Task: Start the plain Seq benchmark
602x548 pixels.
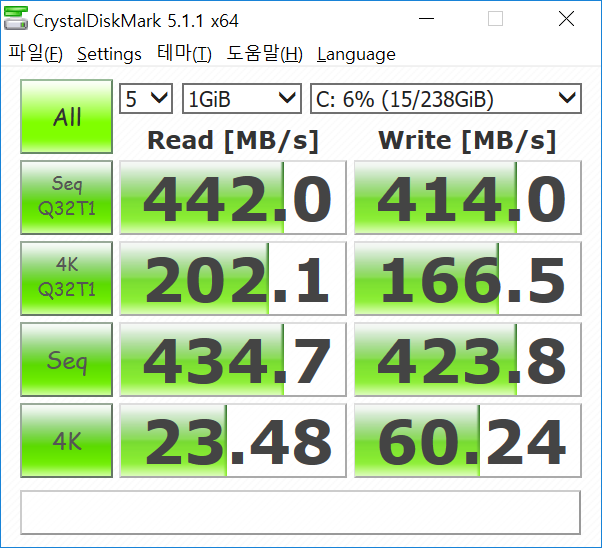Action: click(66, 359)
